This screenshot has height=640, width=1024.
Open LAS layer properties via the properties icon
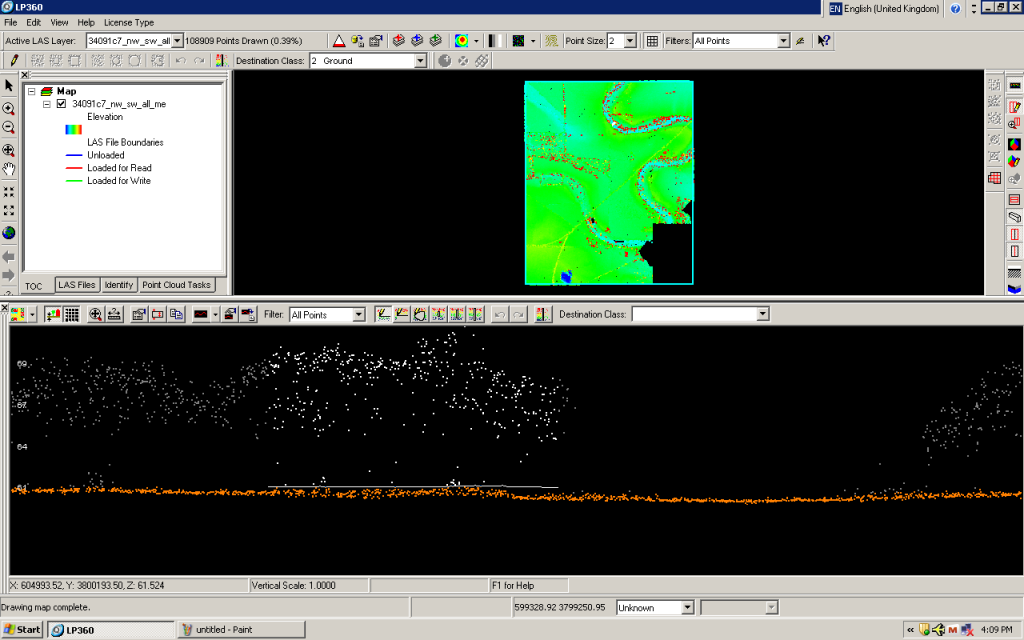point(374,41)
